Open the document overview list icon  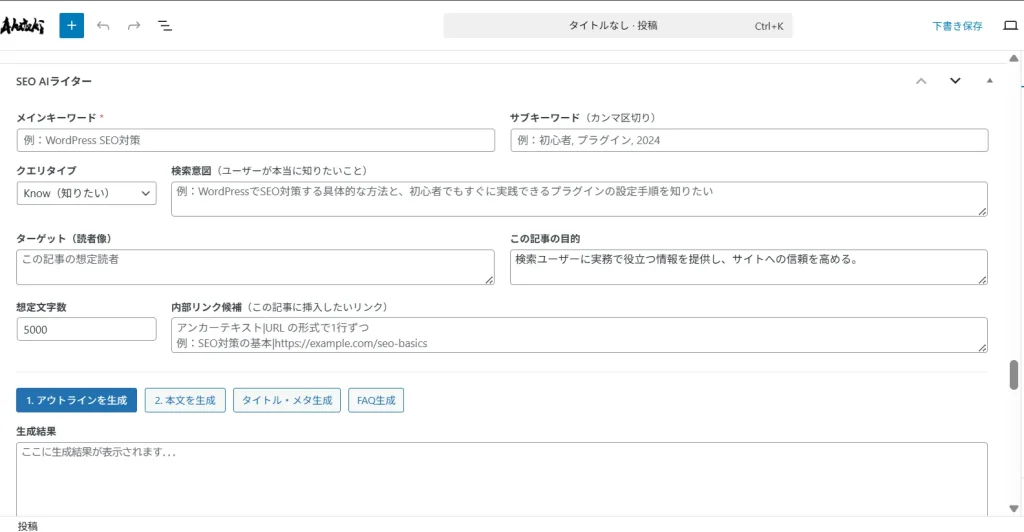[165, 25]
